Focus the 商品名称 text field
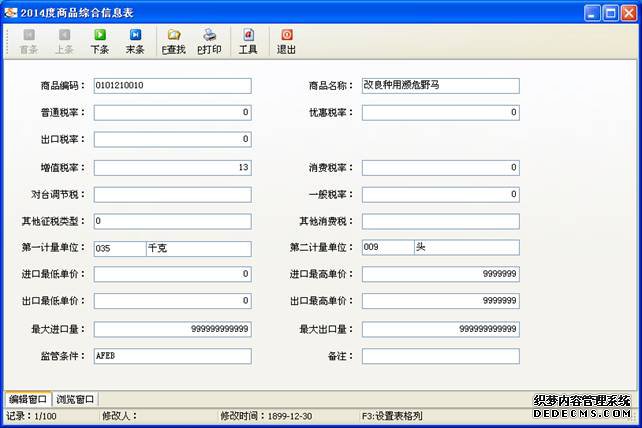The height and width of the screenshot is (428, 642). click(440, 86)
